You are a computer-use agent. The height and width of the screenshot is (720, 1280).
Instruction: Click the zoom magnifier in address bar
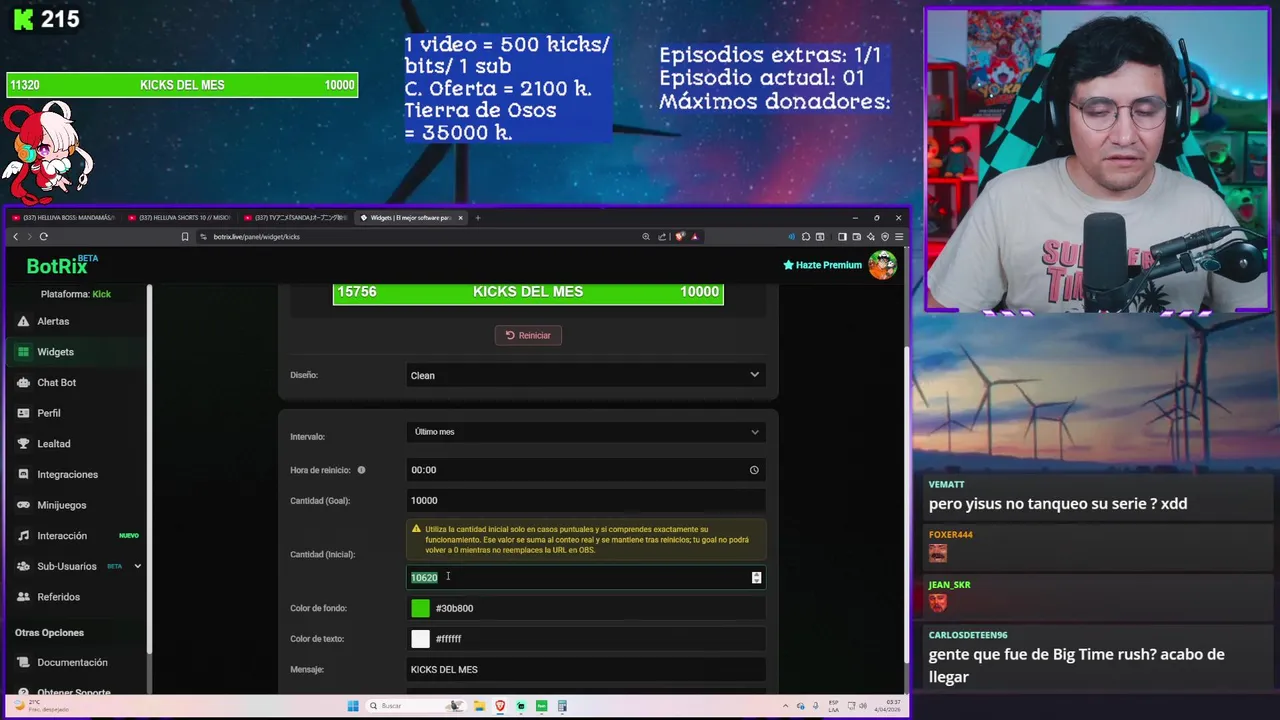pyautogui.click(x=646, y=237)
